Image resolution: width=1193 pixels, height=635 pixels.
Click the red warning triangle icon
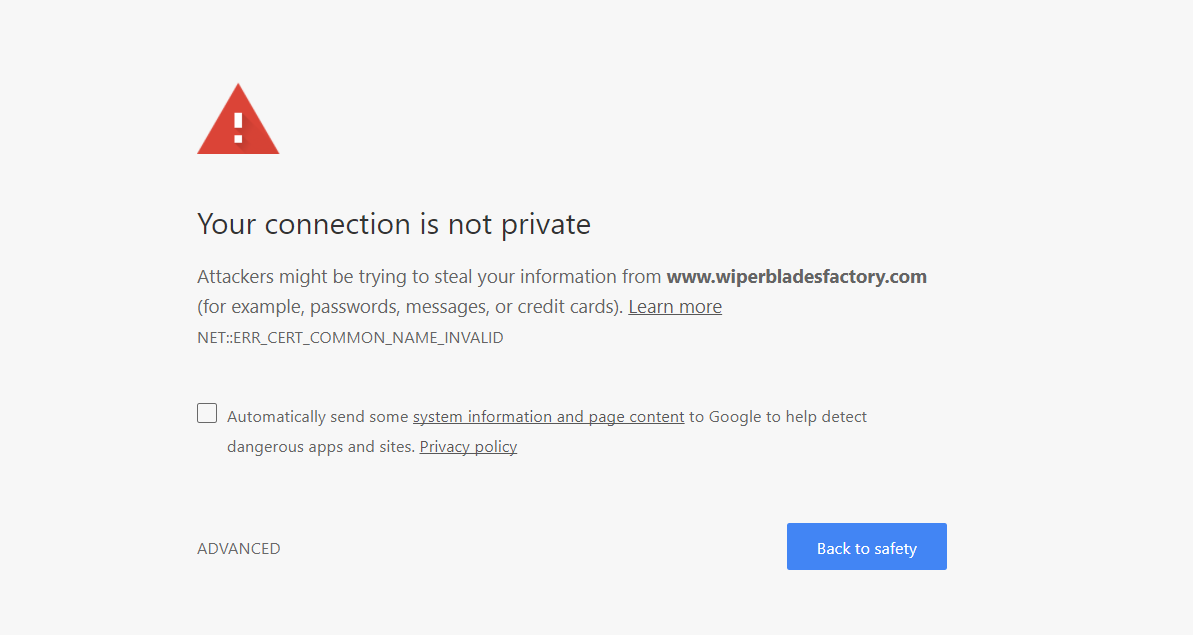click(238, 119)
